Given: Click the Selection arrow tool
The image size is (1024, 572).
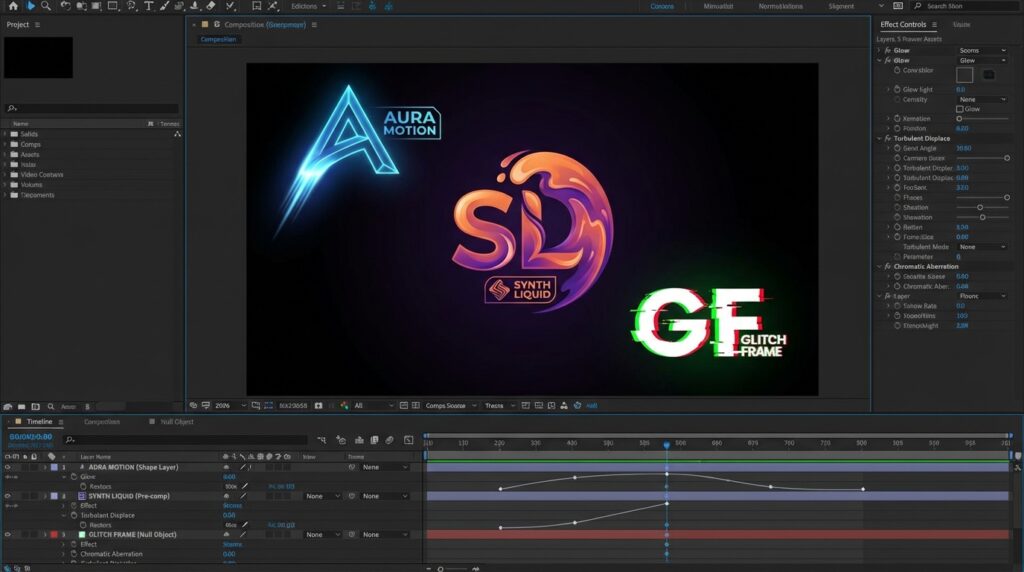Looking at the screenshot, I should coord(30,6).
